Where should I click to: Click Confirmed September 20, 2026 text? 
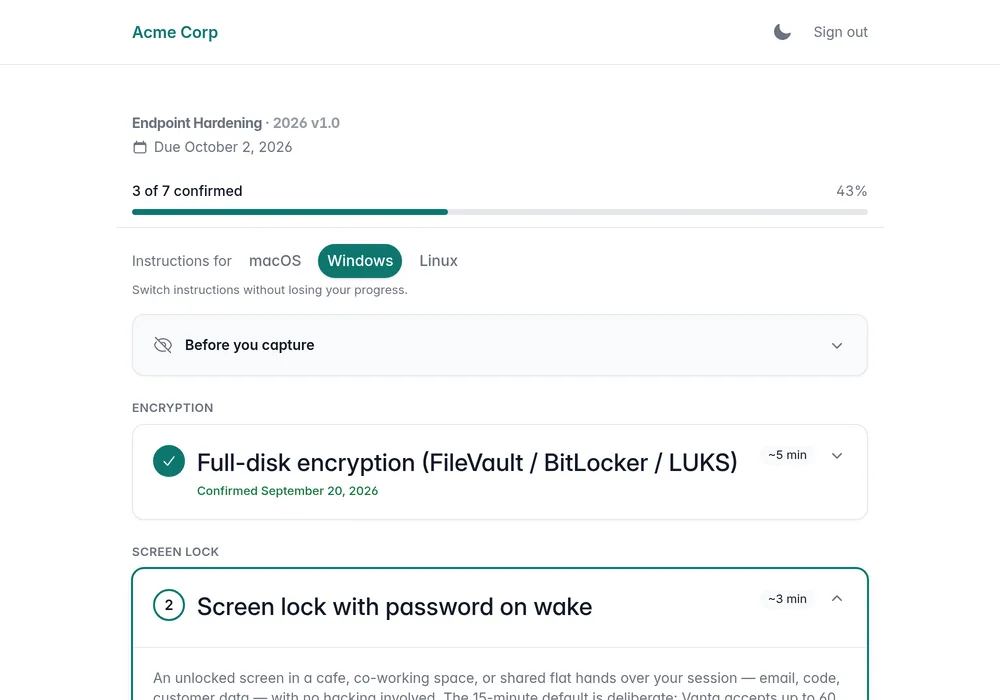[287, 491]
